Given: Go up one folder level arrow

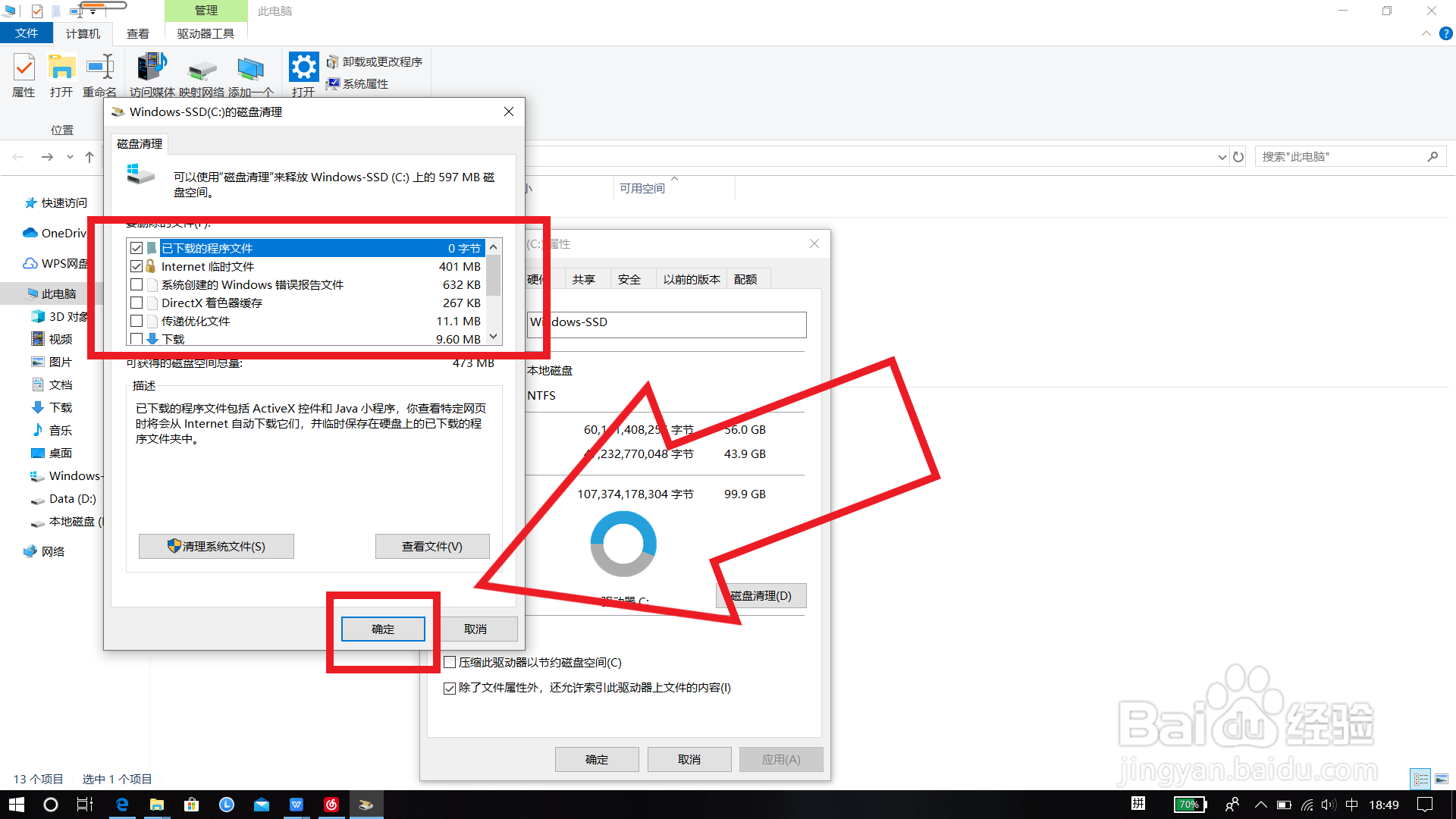Looking at the screenshot, I should coord(89,157).
